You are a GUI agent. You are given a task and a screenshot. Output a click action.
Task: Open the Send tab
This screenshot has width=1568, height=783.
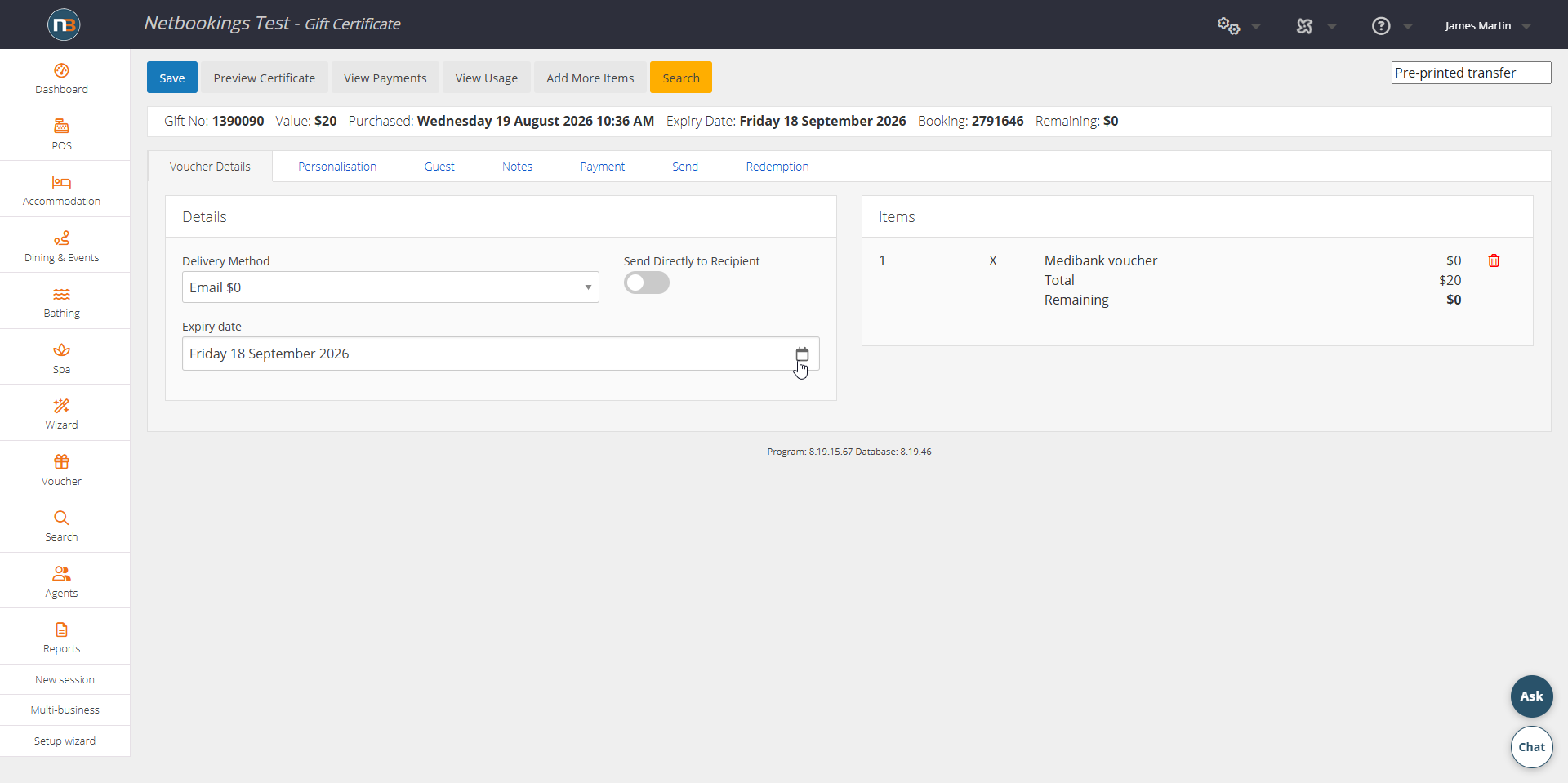point(685,167)
